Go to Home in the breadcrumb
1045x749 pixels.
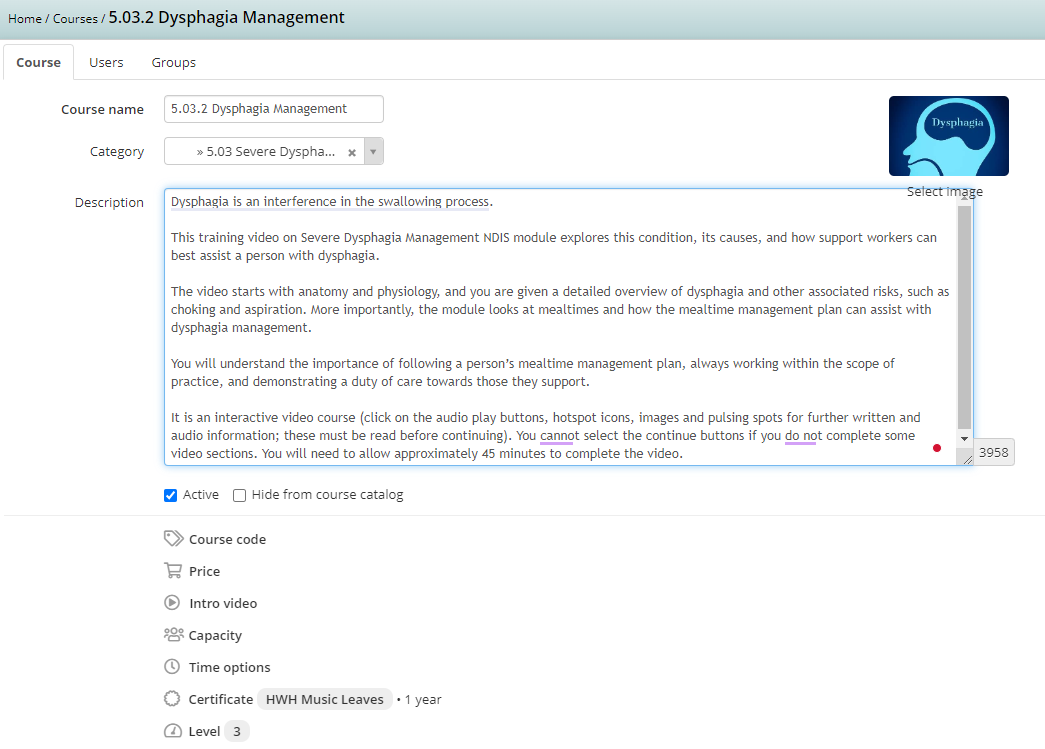[25, 19]
